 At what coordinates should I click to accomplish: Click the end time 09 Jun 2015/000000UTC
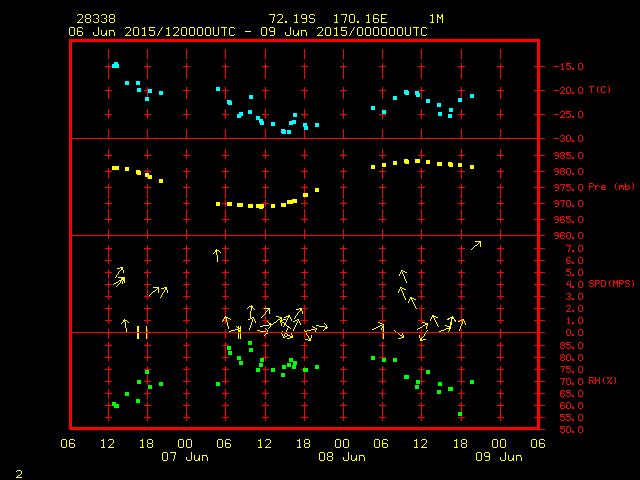click(x=344, y=32)
